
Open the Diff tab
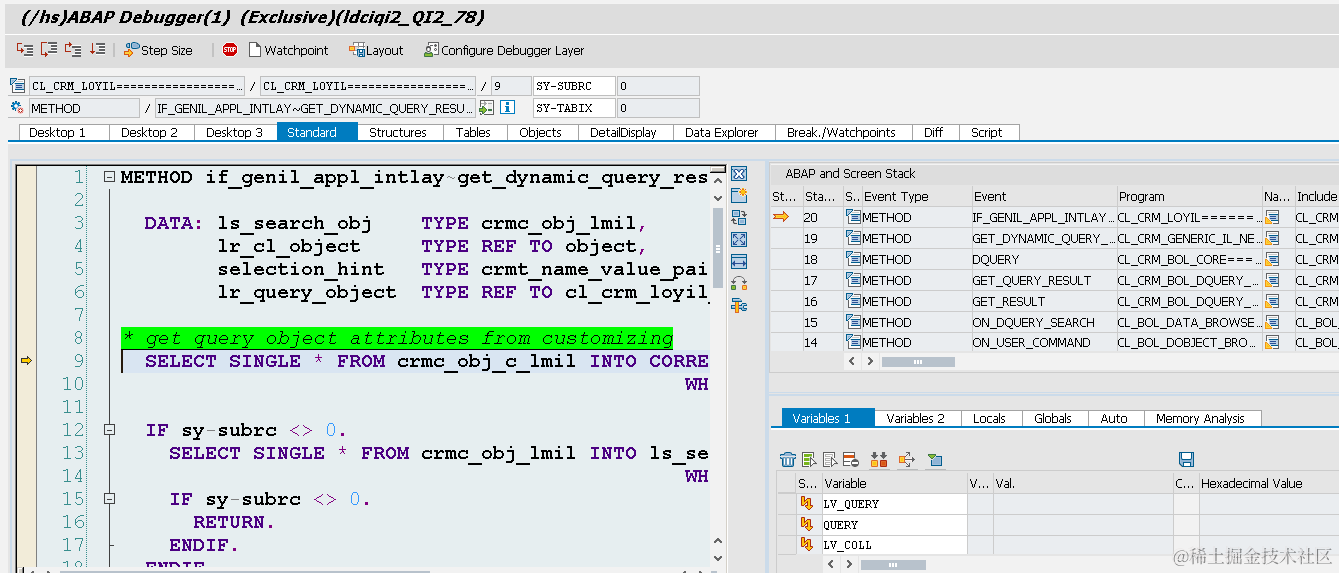934,132
